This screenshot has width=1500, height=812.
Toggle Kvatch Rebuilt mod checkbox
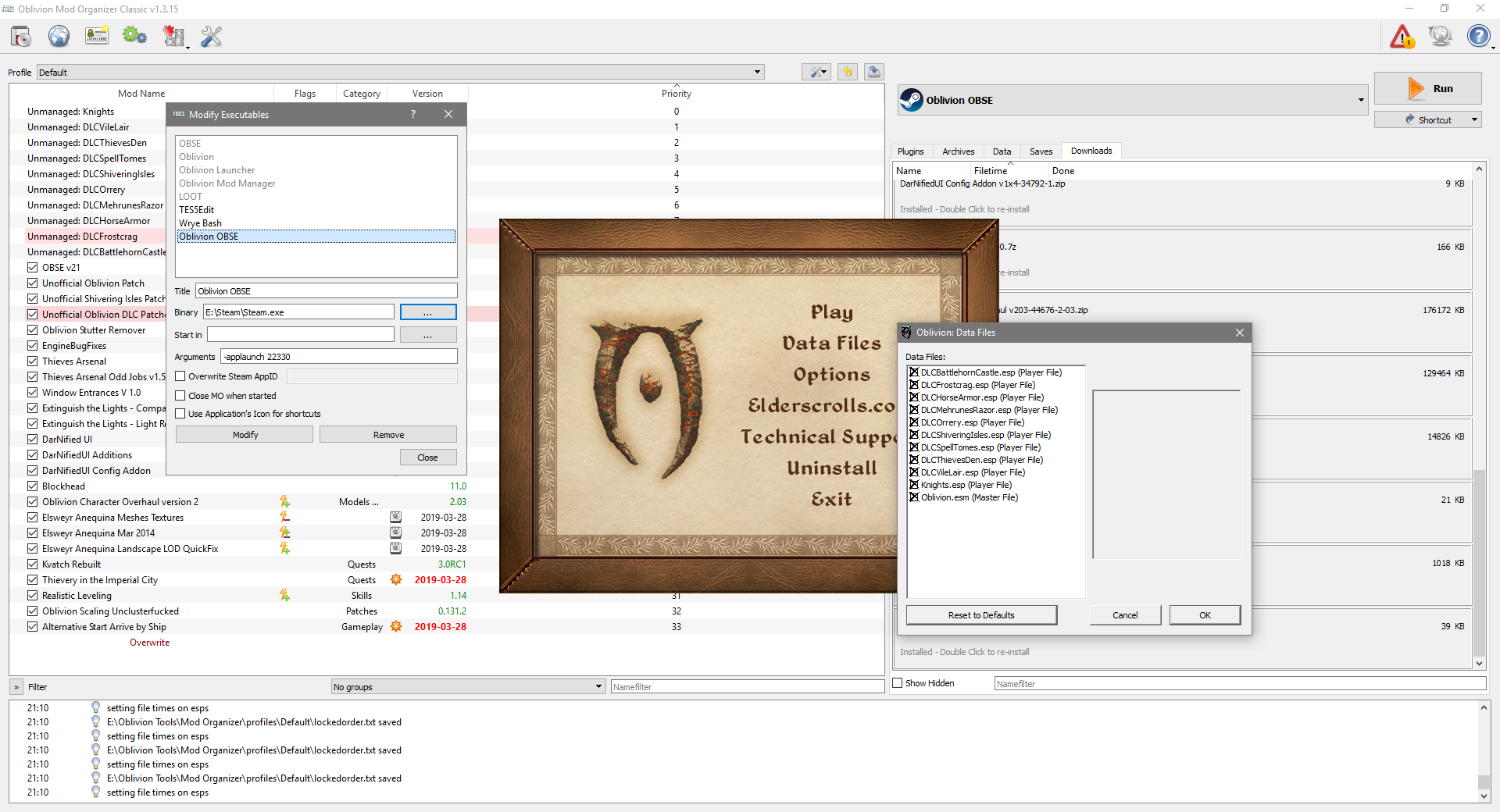click(x=33, y=564)
